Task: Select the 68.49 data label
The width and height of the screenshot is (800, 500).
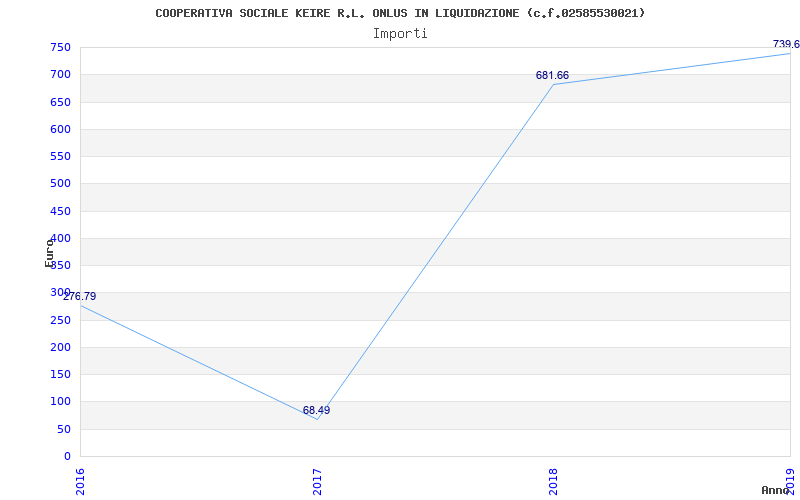Action: (x=316, y=410)
